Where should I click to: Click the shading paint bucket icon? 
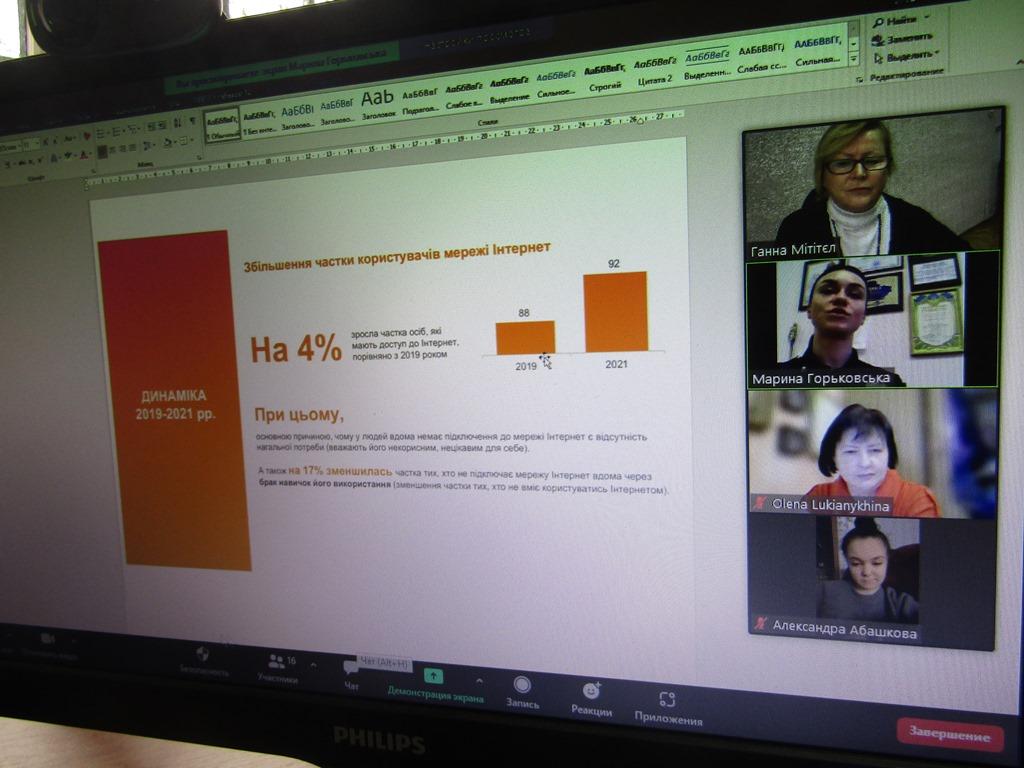168,142
